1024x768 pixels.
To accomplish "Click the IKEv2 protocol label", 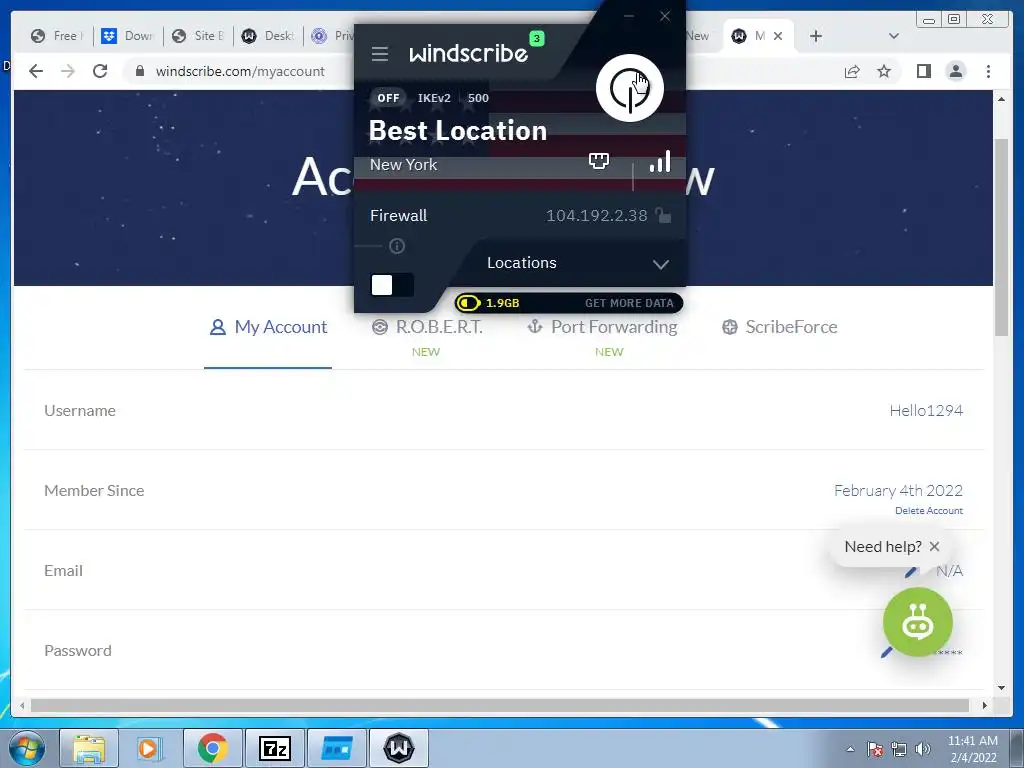I will pyautogui.click(x=434, y=98).
